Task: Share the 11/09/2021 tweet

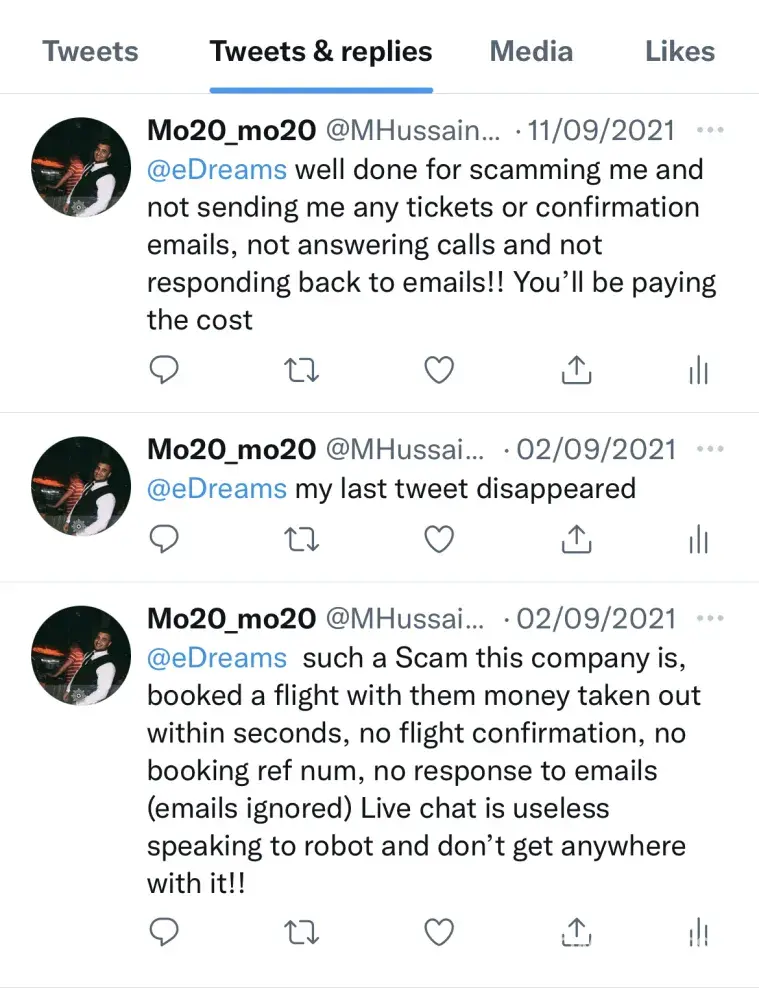Action: tap(575, 371)
